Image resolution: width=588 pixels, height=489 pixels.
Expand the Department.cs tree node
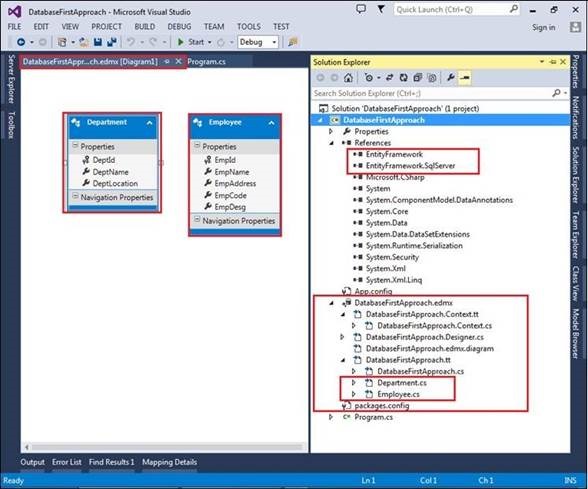click(x=354, y=382)
